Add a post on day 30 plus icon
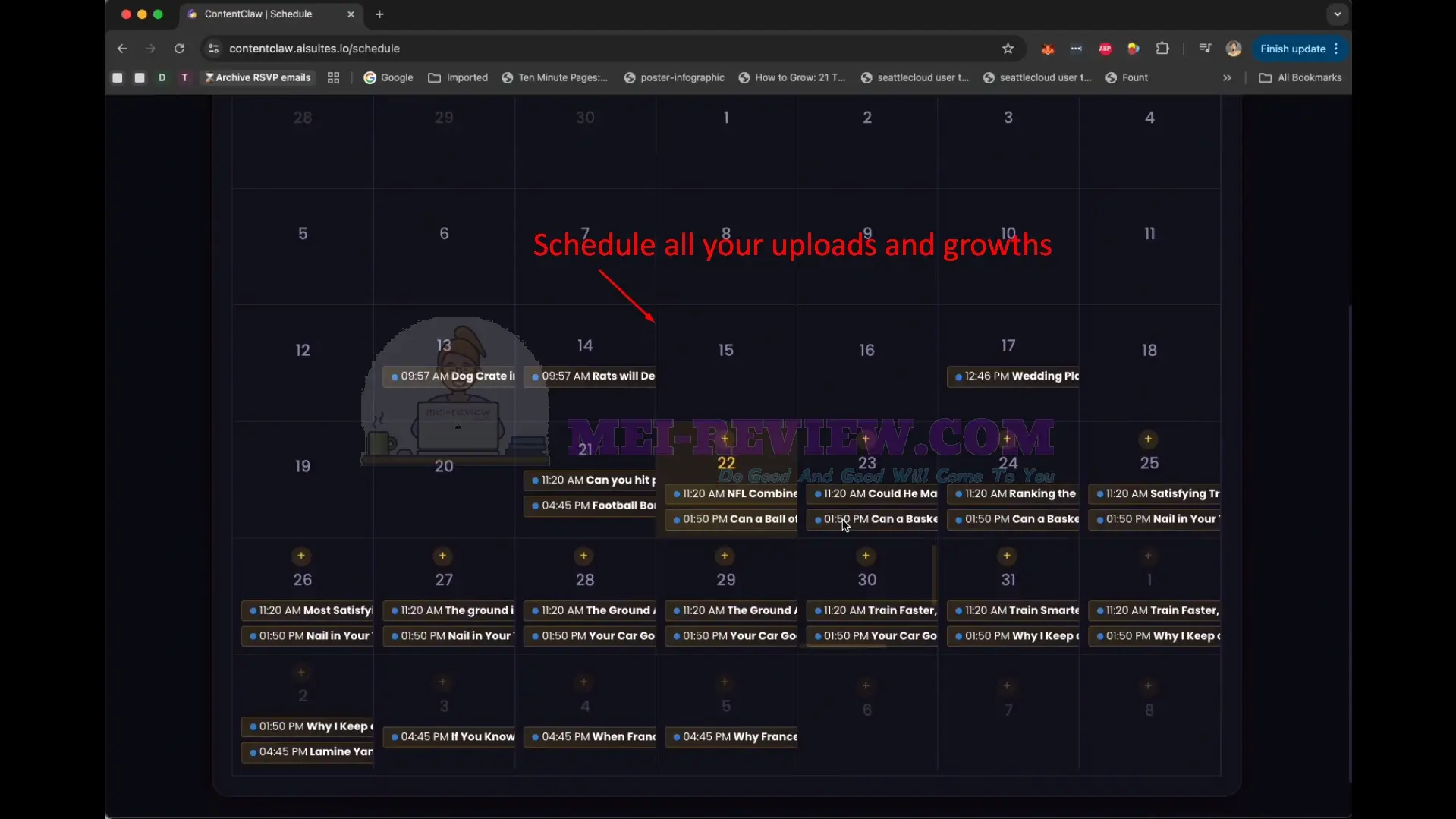This screenshot has width=1456, height=819. 866,556
